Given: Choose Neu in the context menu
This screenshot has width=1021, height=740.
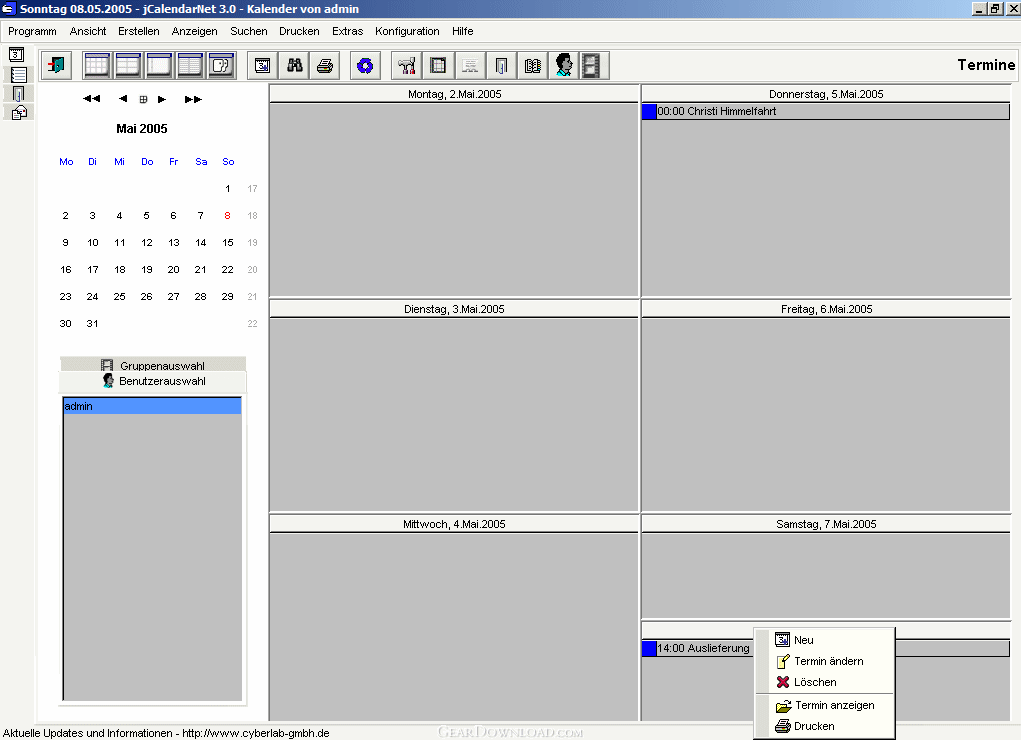Looking at the screenshot, I should (824, 640).
